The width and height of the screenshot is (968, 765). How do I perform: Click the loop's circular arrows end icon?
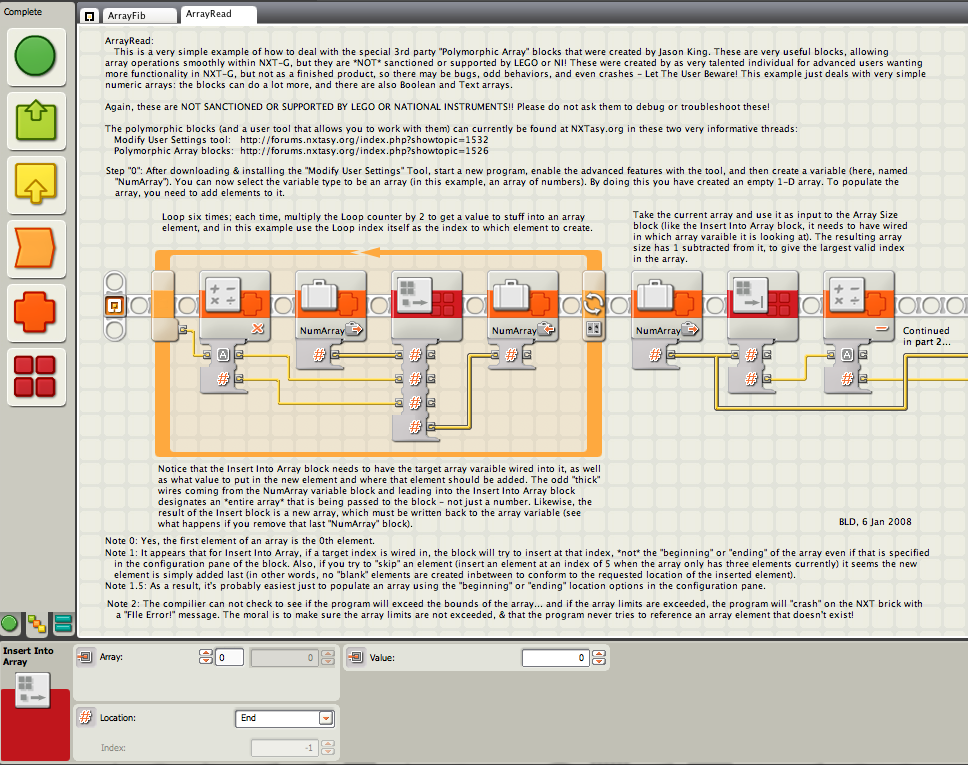click(x=593, y=304)
